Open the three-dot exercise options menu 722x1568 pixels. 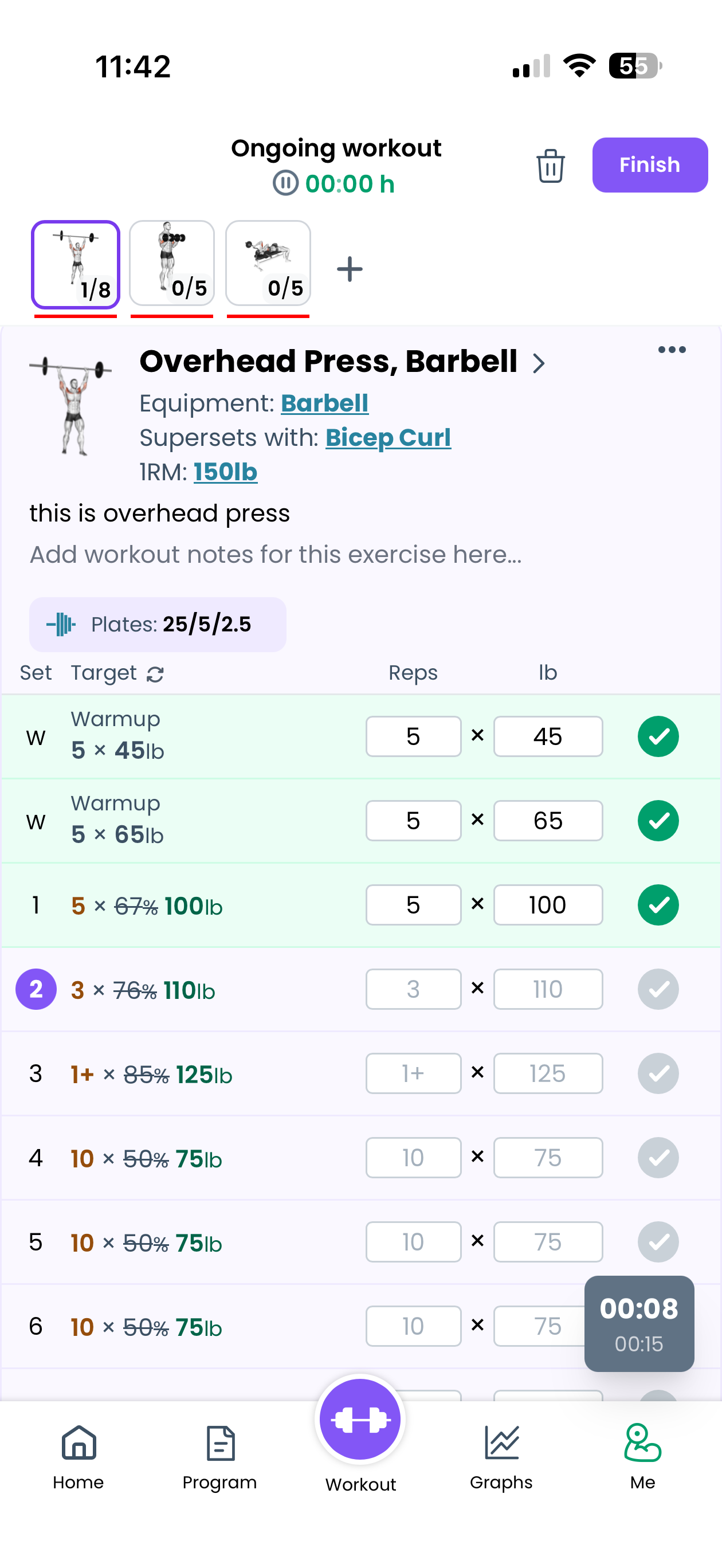[x=672, y=349]
